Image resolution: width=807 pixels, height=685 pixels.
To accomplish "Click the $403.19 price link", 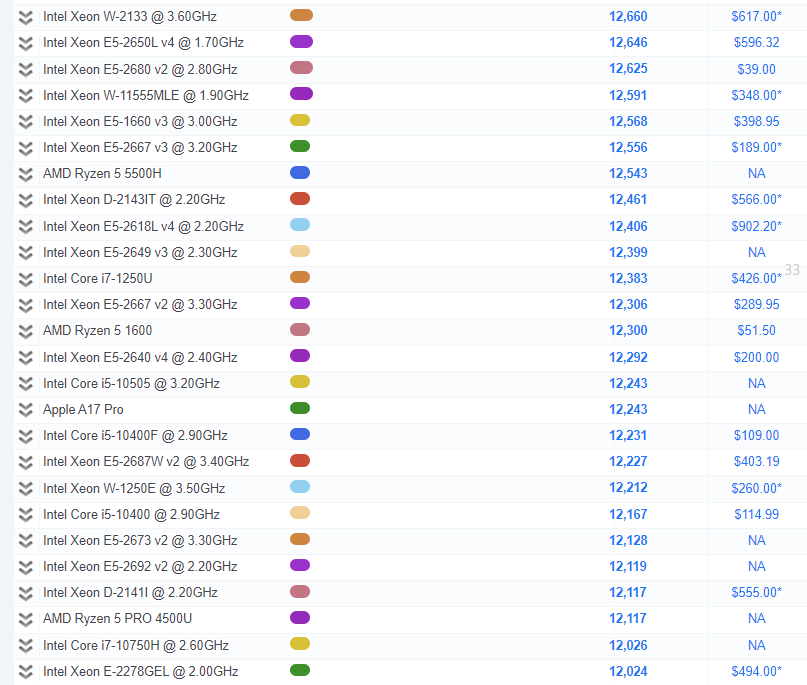I will [757, 462].
